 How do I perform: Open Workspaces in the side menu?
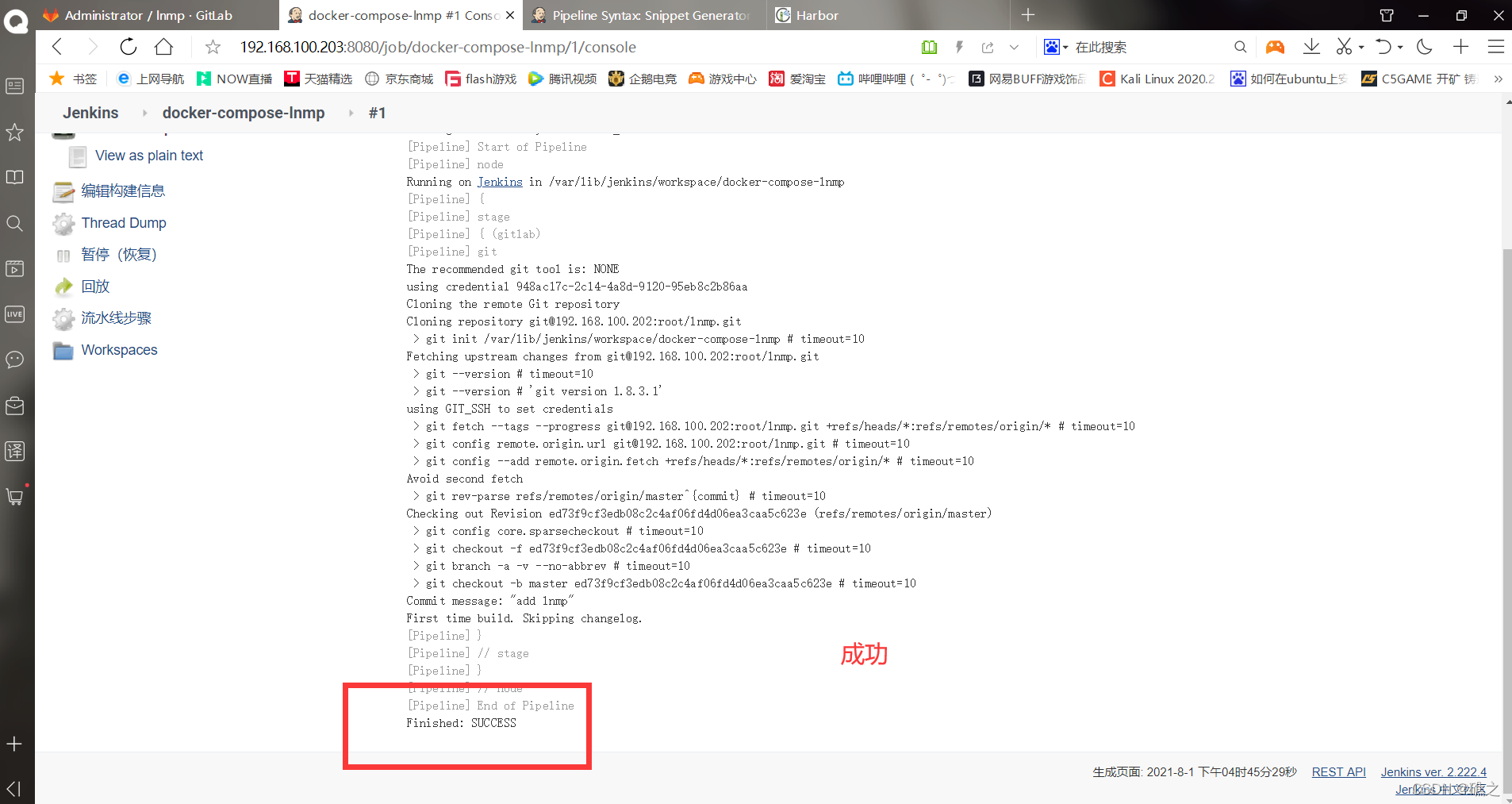119,350
